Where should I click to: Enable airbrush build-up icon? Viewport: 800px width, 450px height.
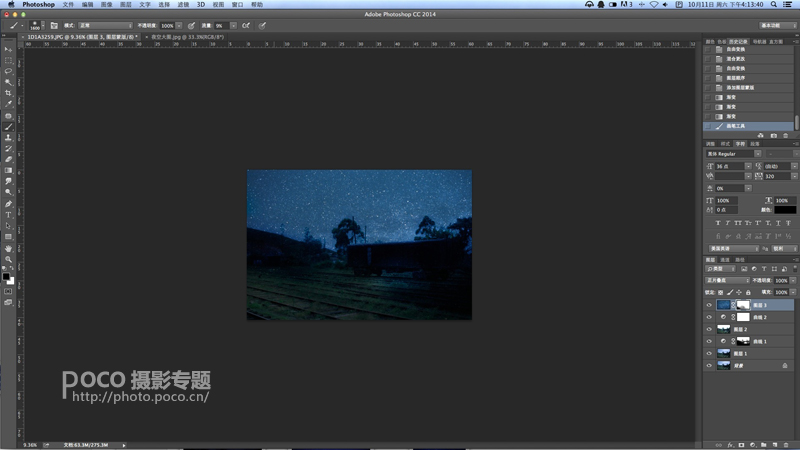[246, 26]
